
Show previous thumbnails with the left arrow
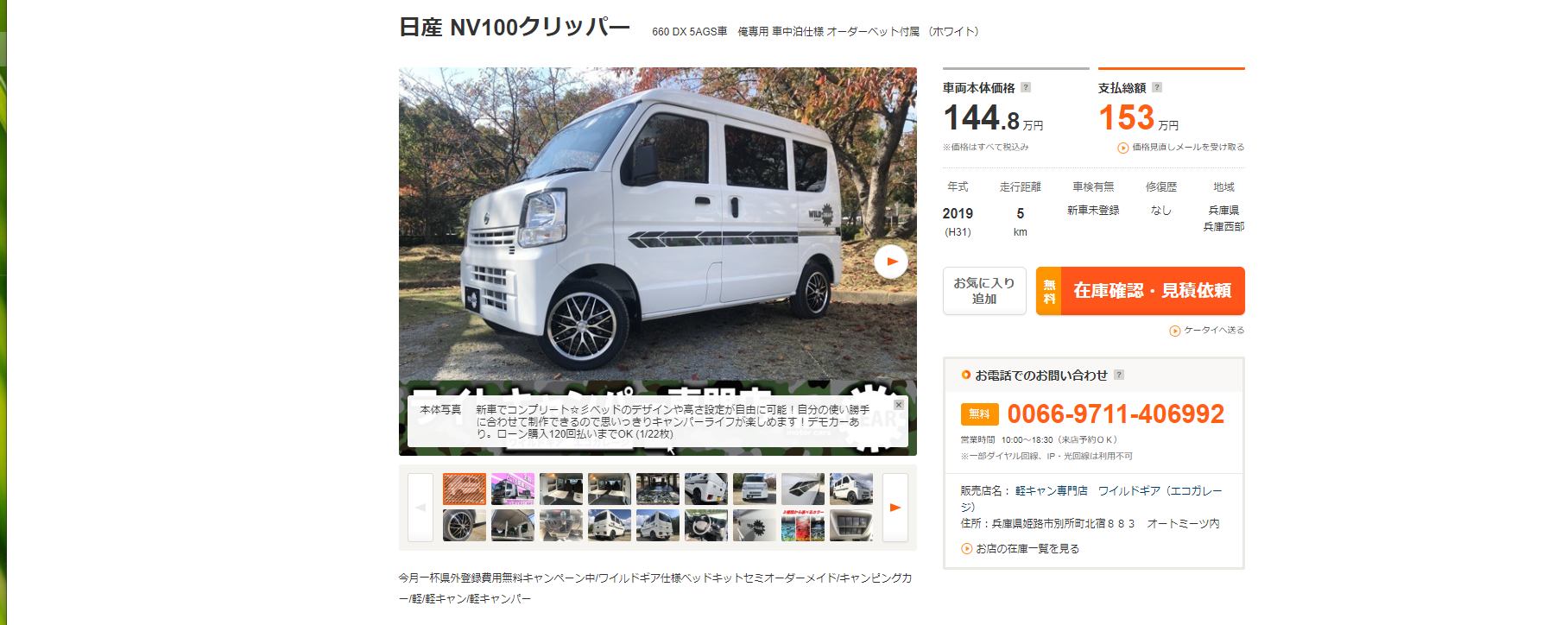420,508
